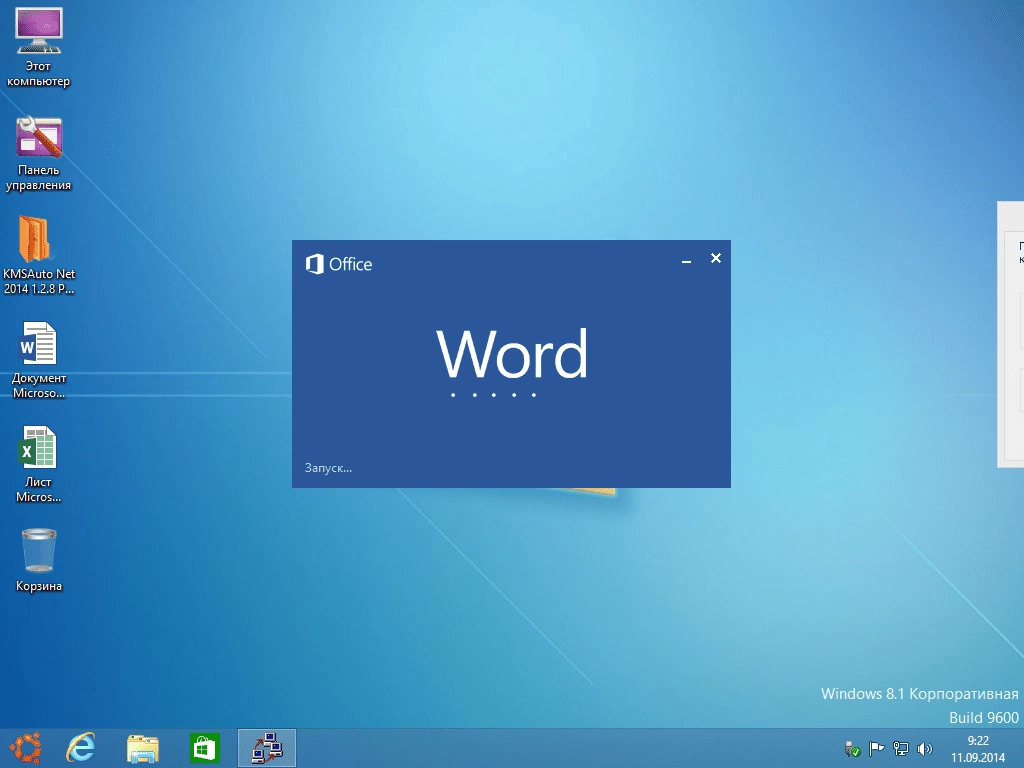Select the KMSAuto Net 2014 folder icon
Image resolution: width=1024 pixels, height=768 pixels.
[x=39, y=255]
